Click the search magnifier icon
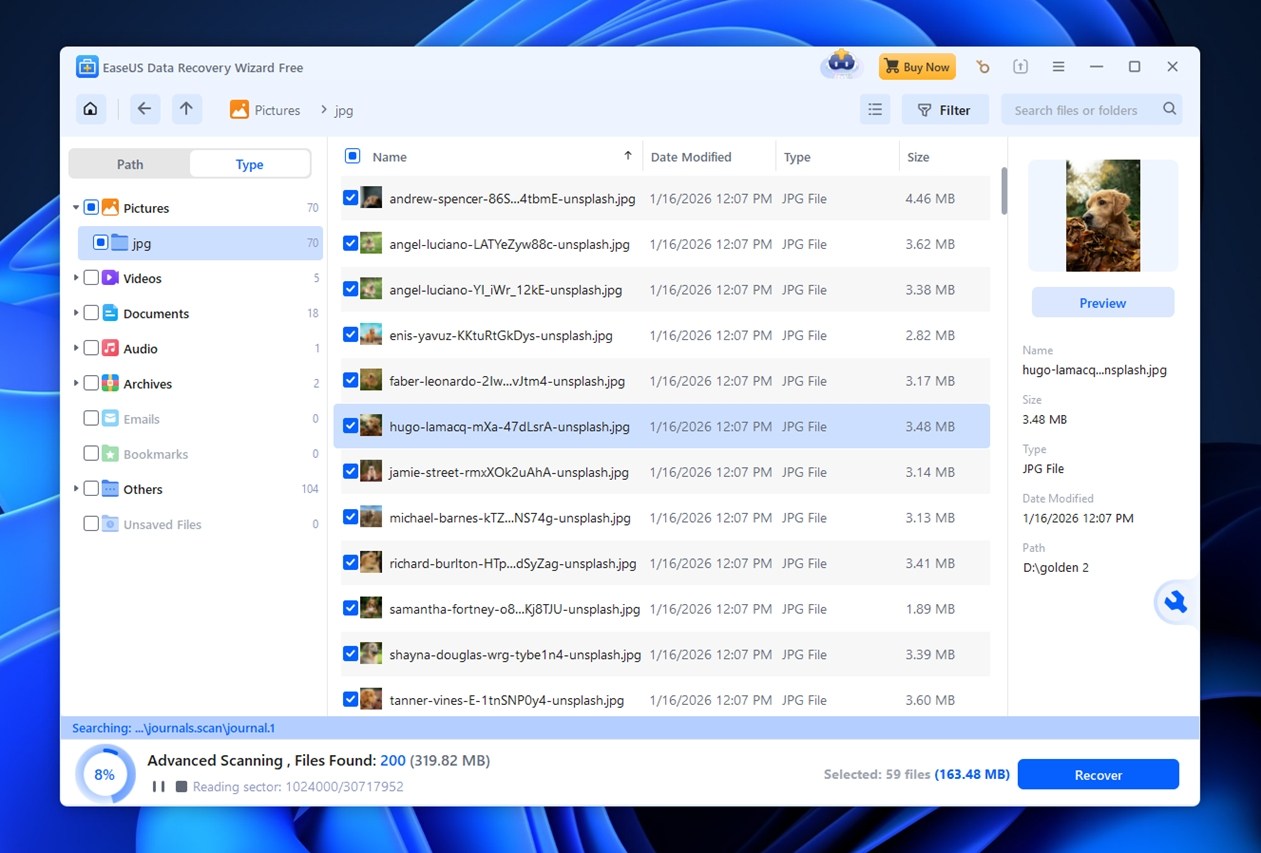This screenshot has height=853, width=1261. [x=1169, y=109]
